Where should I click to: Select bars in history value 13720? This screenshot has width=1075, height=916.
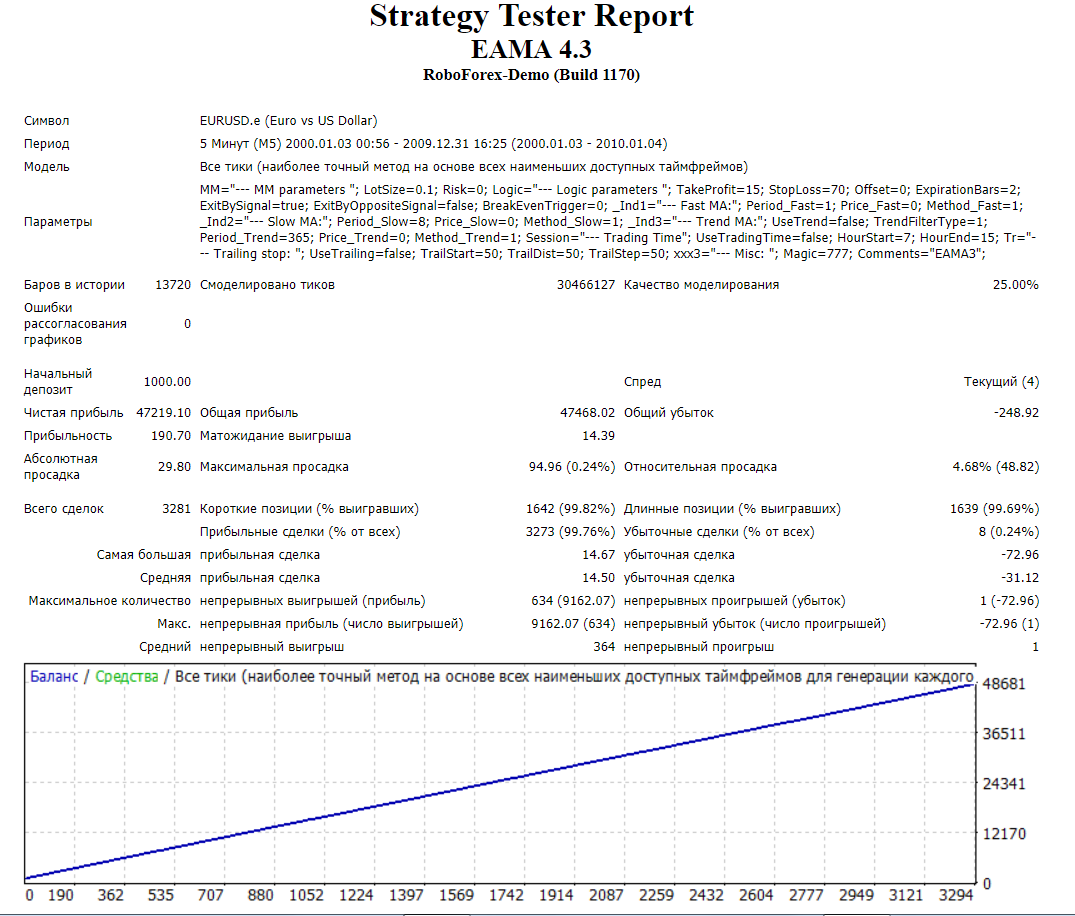click(173, 285)
